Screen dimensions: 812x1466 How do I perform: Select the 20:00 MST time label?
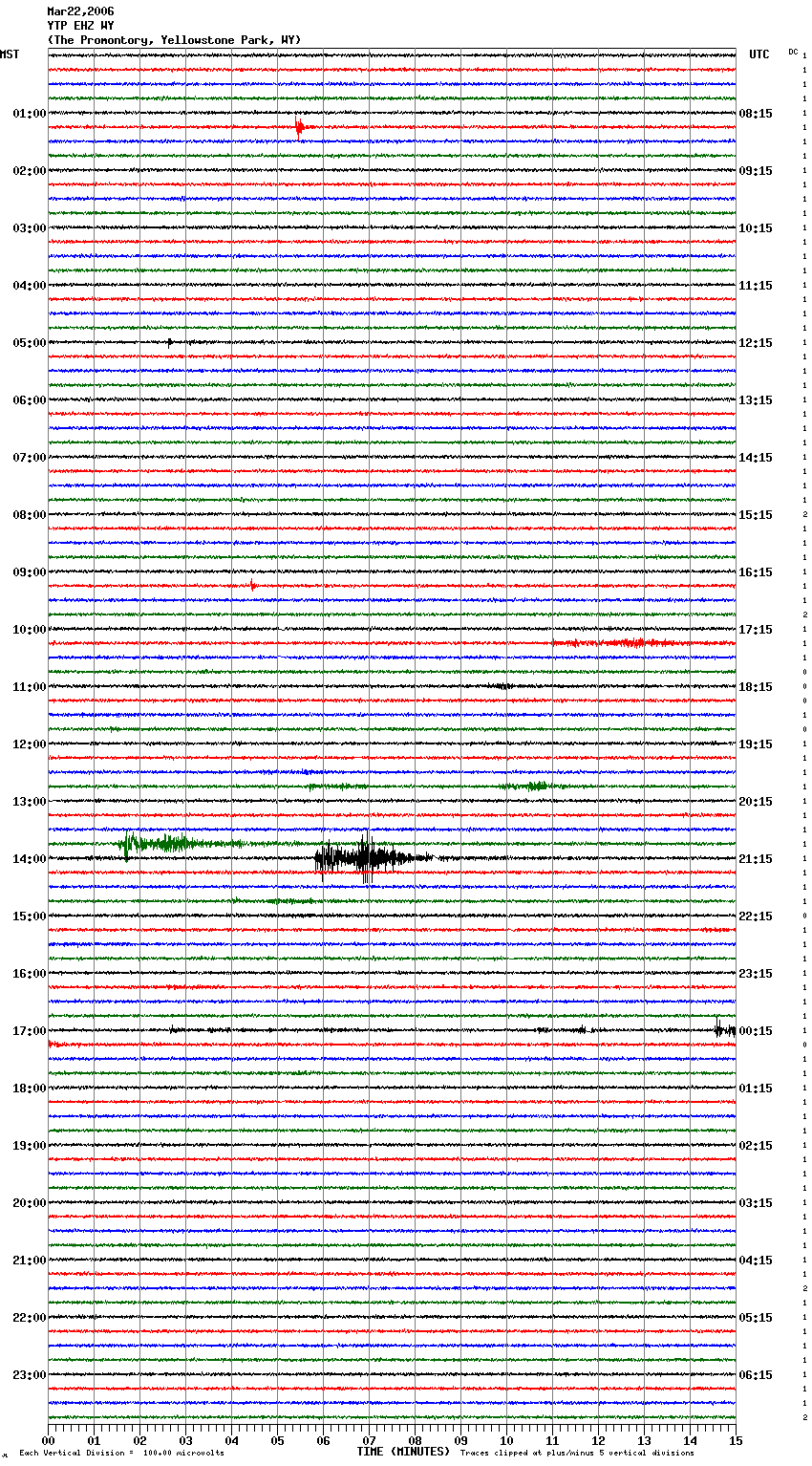pos(30,1203)
